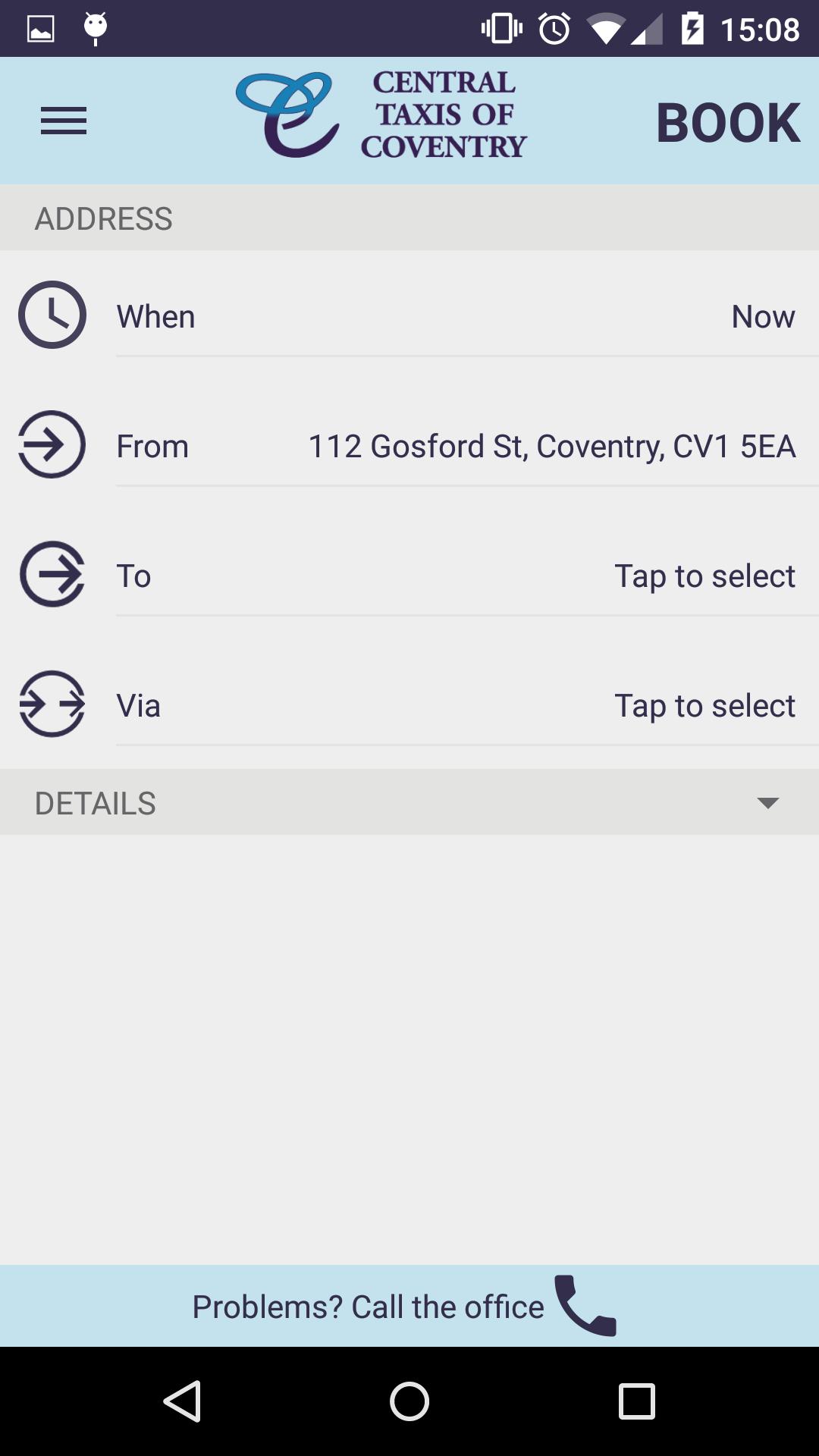Viewport: 819px width, 1456px height.
Task: Call the office via Problems link
Action: pos(368,1307)
